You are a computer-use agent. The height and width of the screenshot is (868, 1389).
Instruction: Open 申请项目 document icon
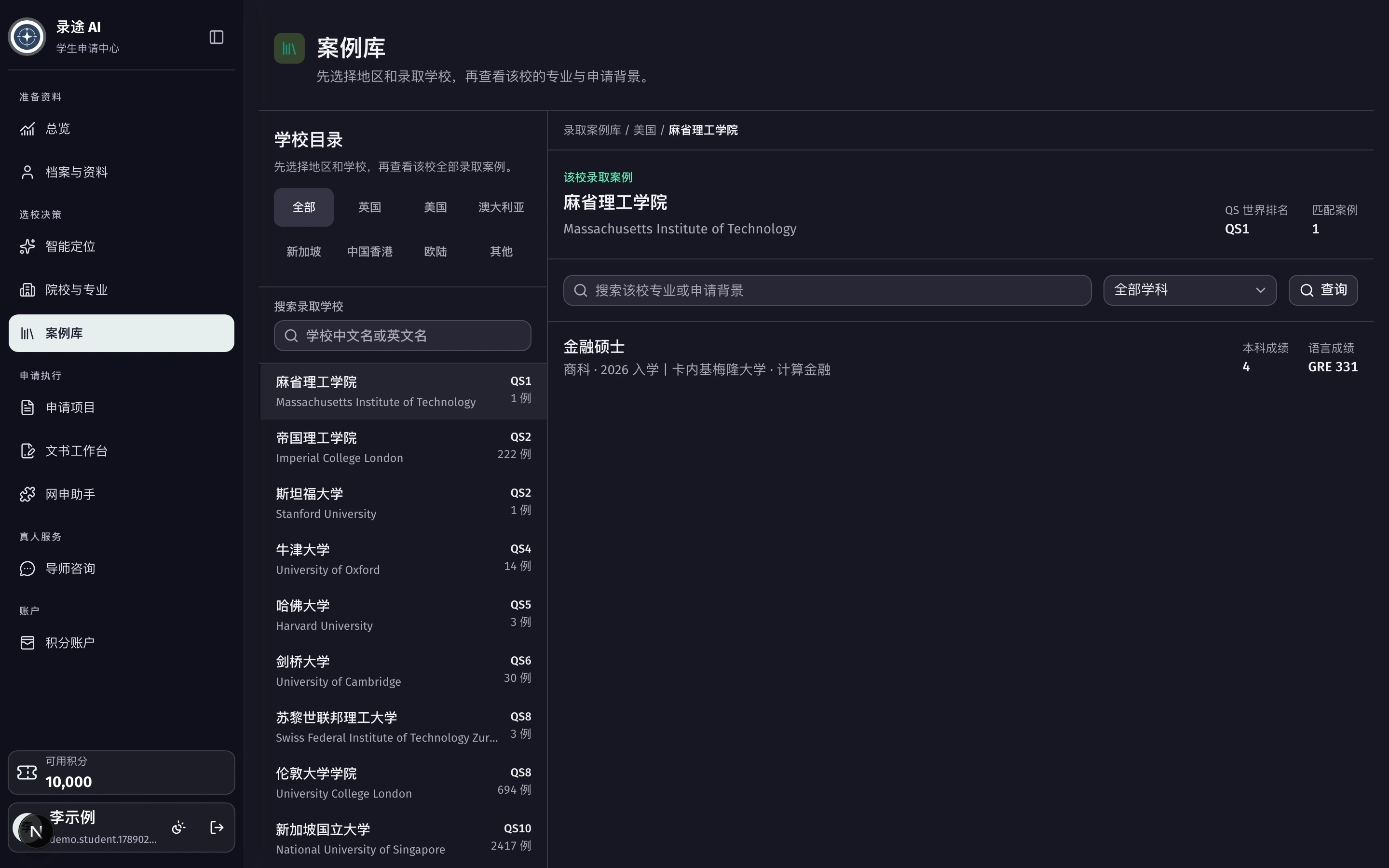click(27, 407)
